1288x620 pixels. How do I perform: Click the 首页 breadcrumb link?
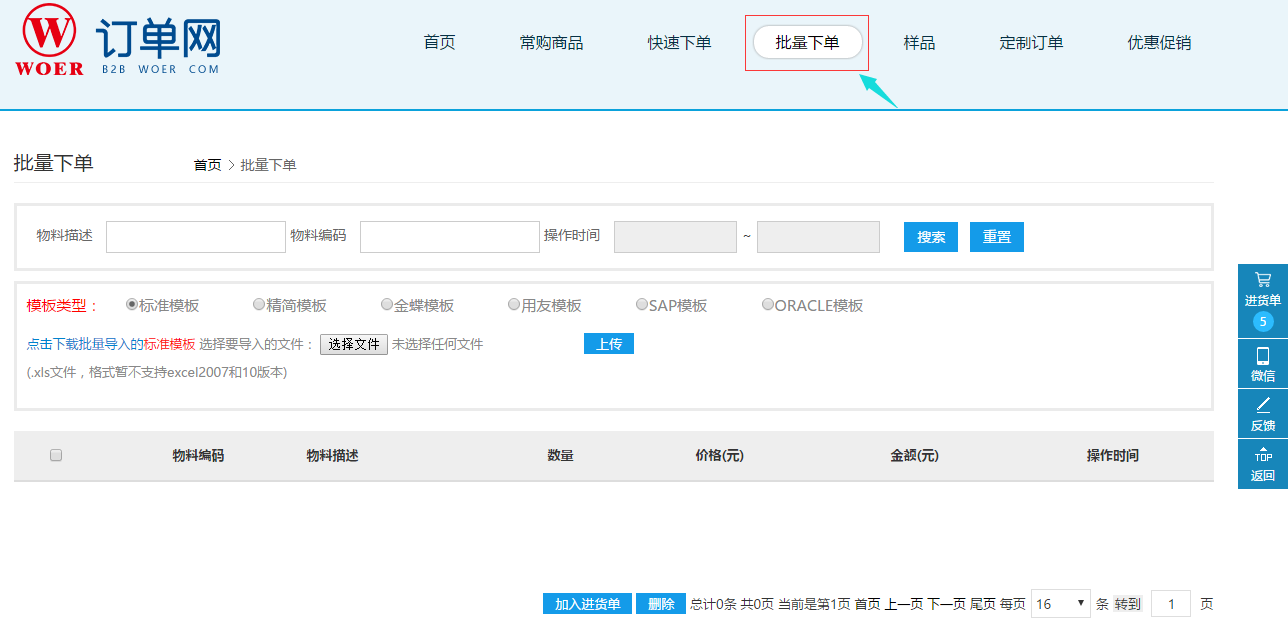click(x=207, y=165)
